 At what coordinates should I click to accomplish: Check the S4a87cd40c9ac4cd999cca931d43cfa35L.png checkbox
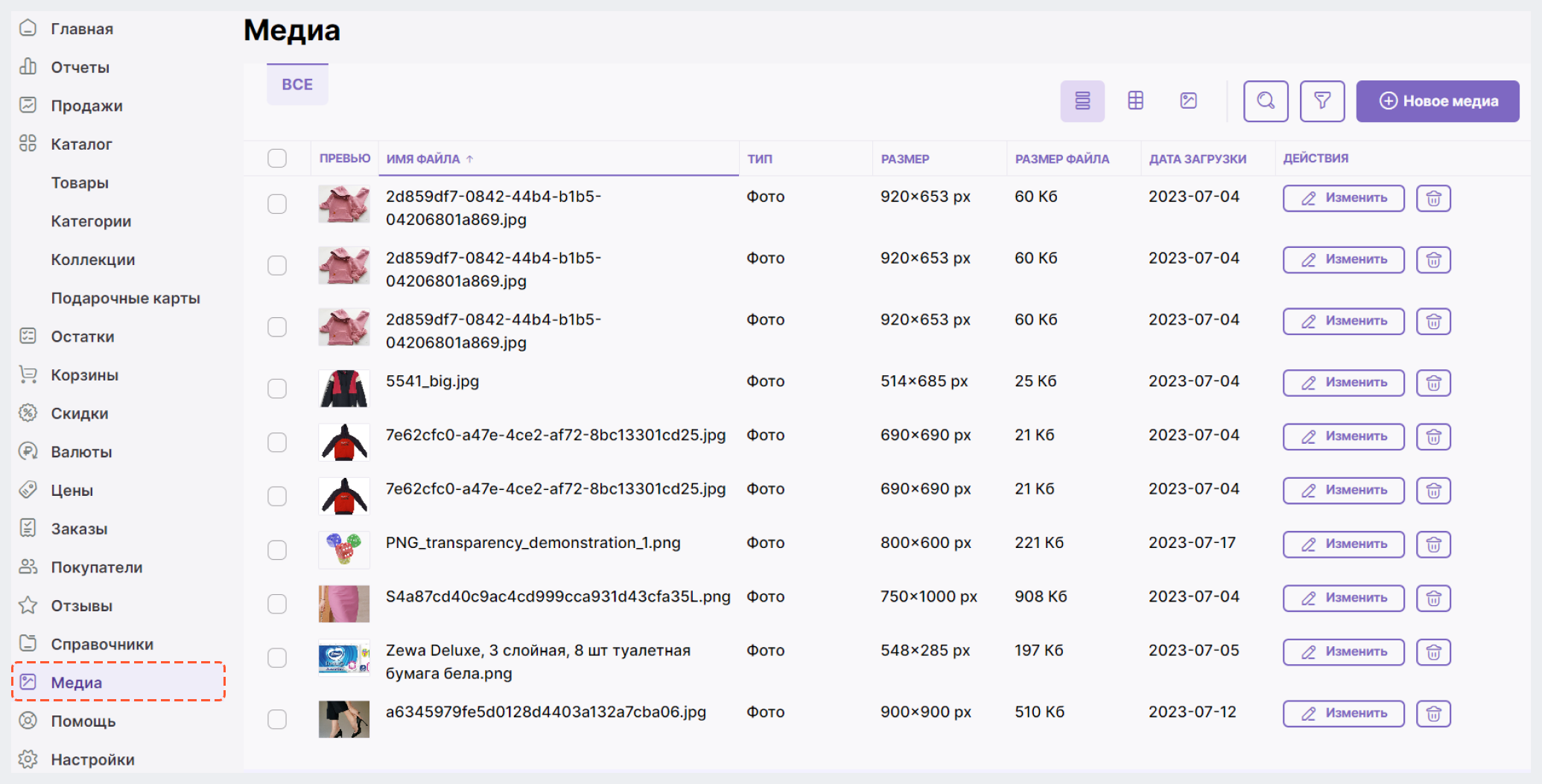coord(277,603)
